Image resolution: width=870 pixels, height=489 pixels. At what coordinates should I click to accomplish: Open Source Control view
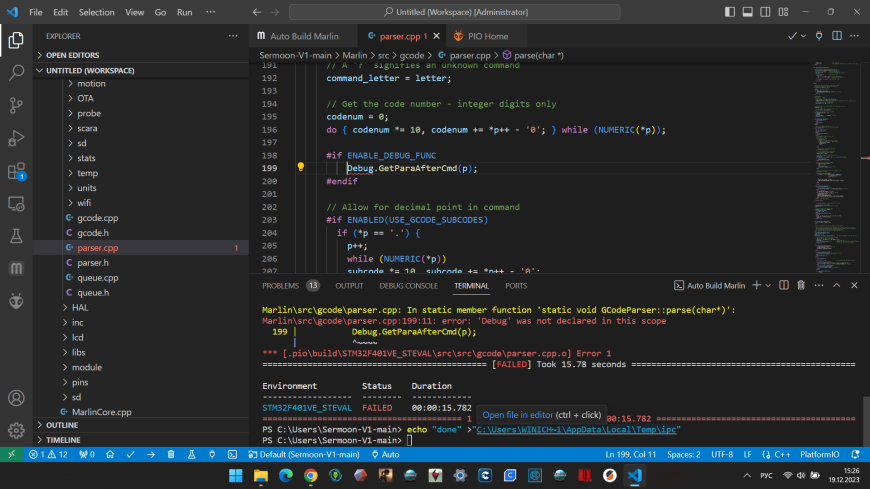click(x=16, y=105)
